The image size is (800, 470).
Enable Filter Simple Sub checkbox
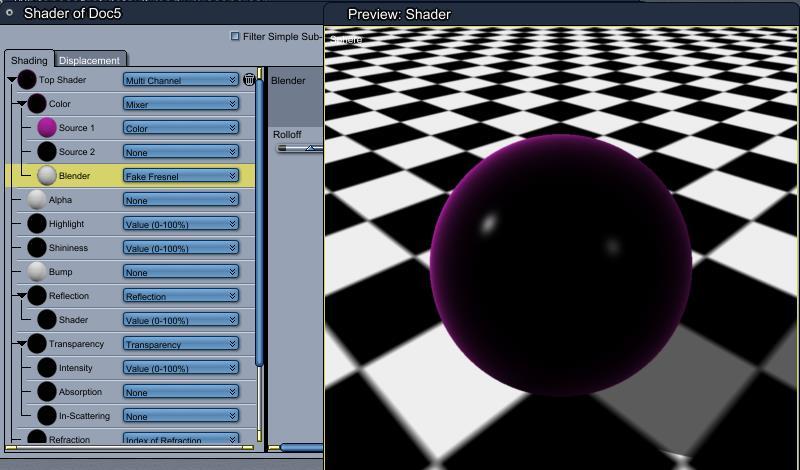pyautogui.click(x=235, y=36)
